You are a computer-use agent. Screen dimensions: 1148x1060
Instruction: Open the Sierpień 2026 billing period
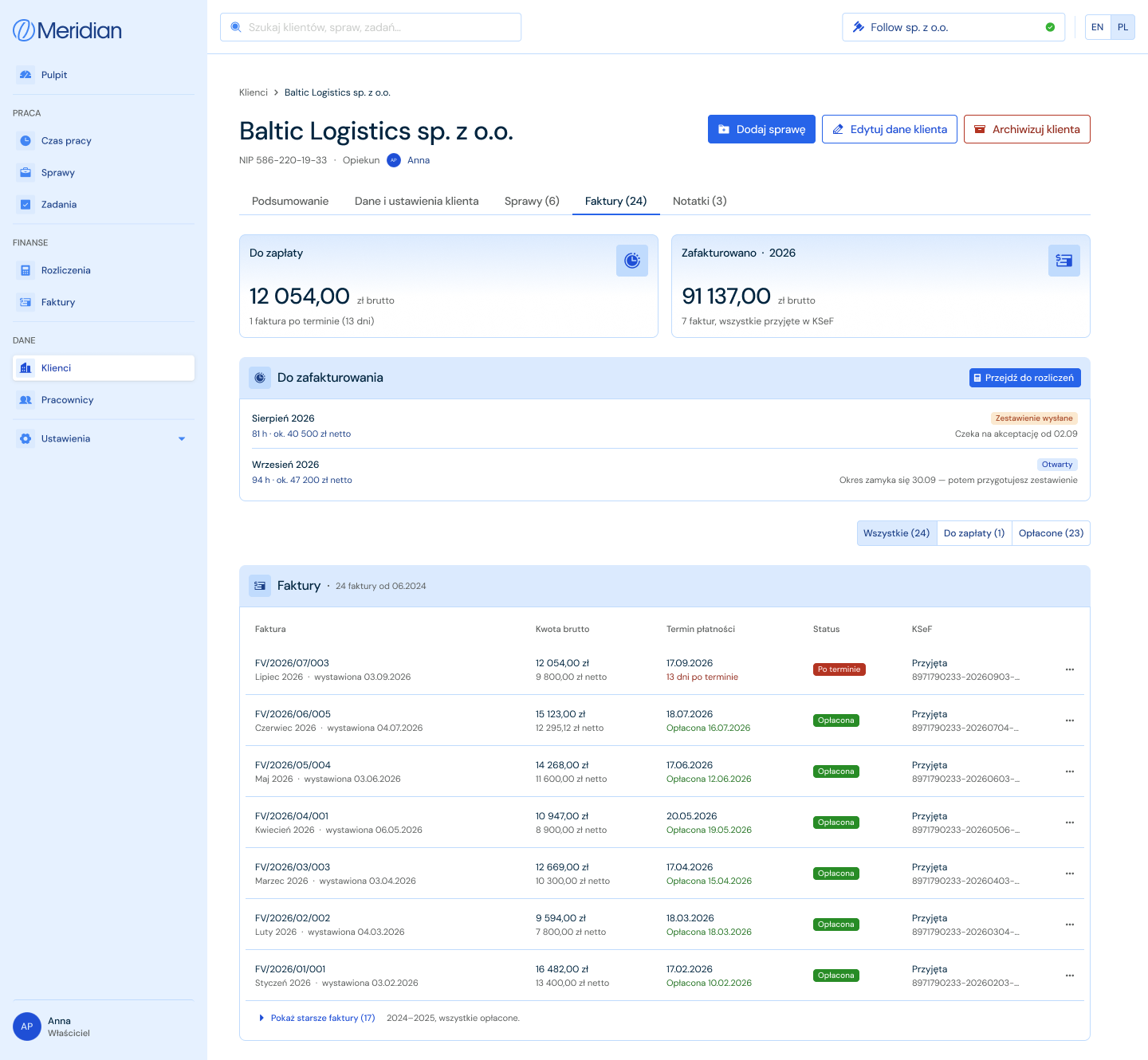(x=665, y=426)
